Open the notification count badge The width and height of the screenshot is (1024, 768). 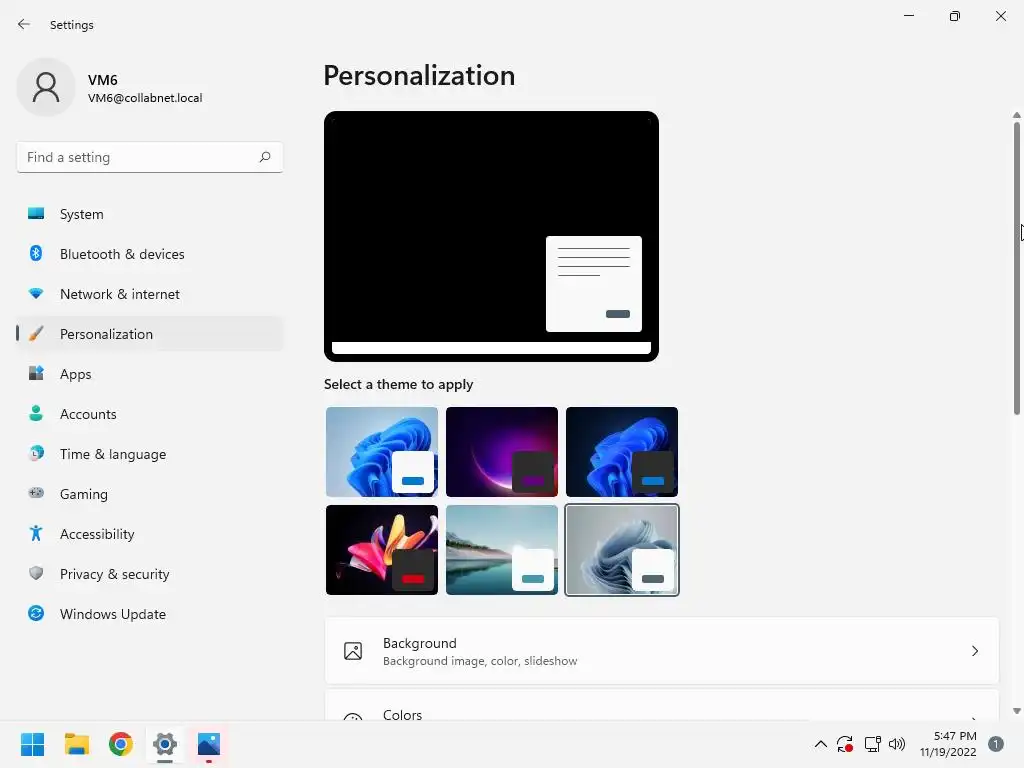[x=995, y=744]
